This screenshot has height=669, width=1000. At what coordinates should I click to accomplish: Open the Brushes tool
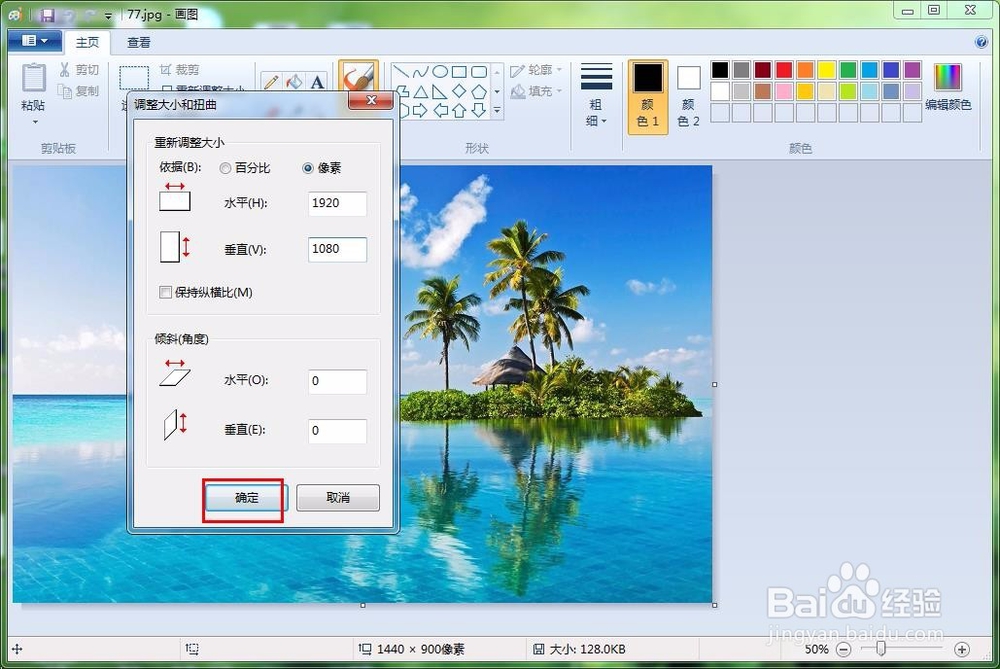pos(358,76)
